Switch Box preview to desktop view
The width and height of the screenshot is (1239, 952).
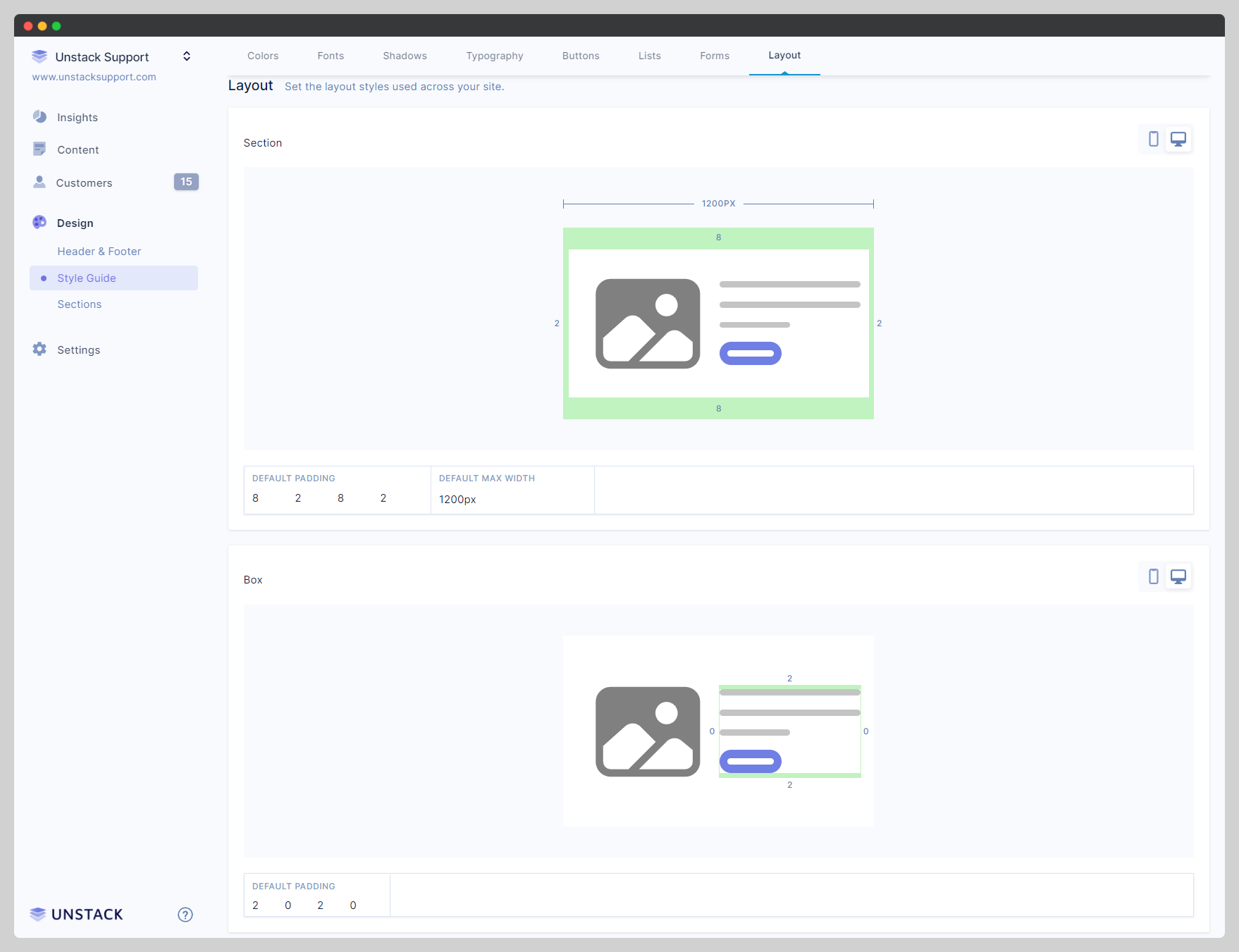1178,577
